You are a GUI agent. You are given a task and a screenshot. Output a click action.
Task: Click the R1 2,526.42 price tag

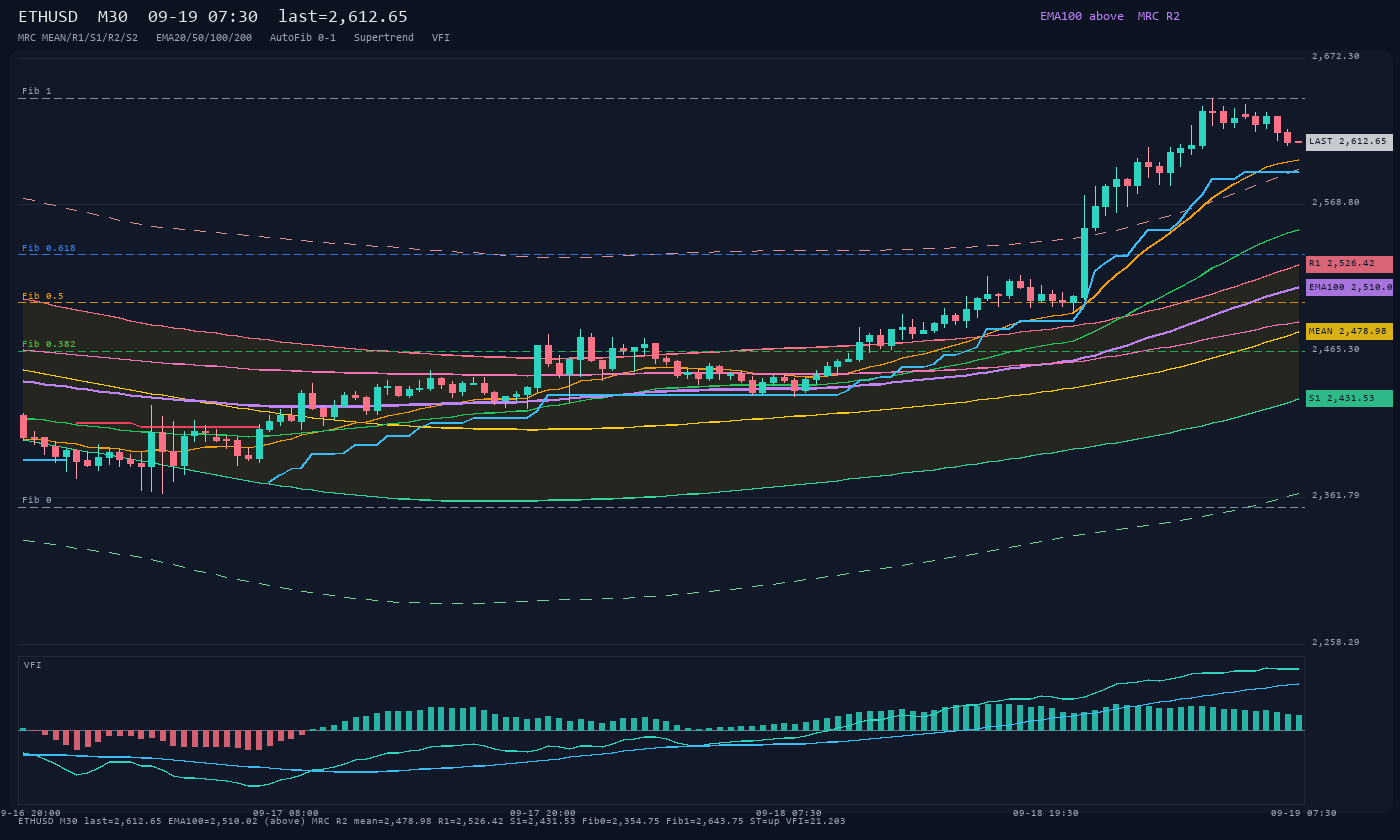tap(1349, 264)
